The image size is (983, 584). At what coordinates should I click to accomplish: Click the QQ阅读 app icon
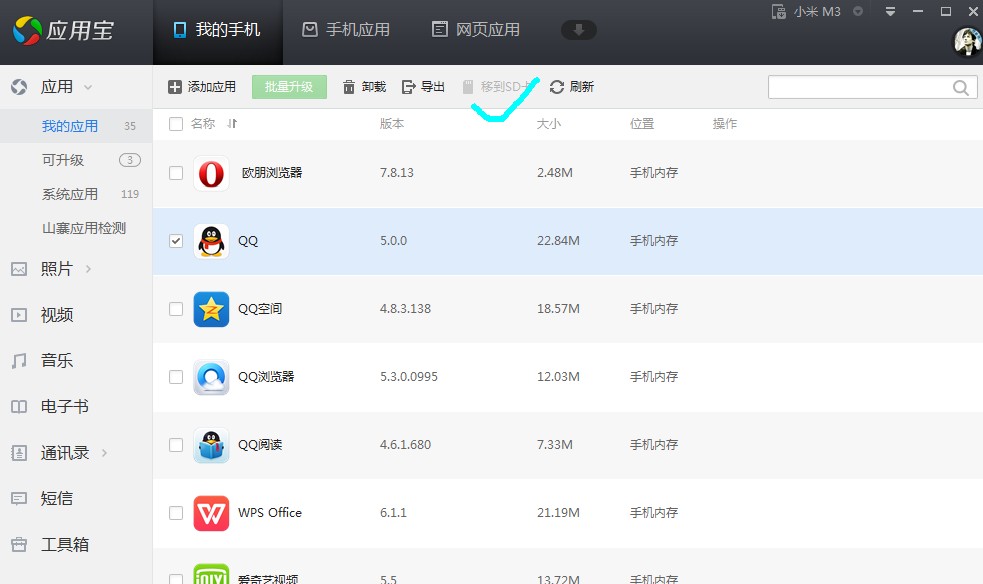point(211,445)
